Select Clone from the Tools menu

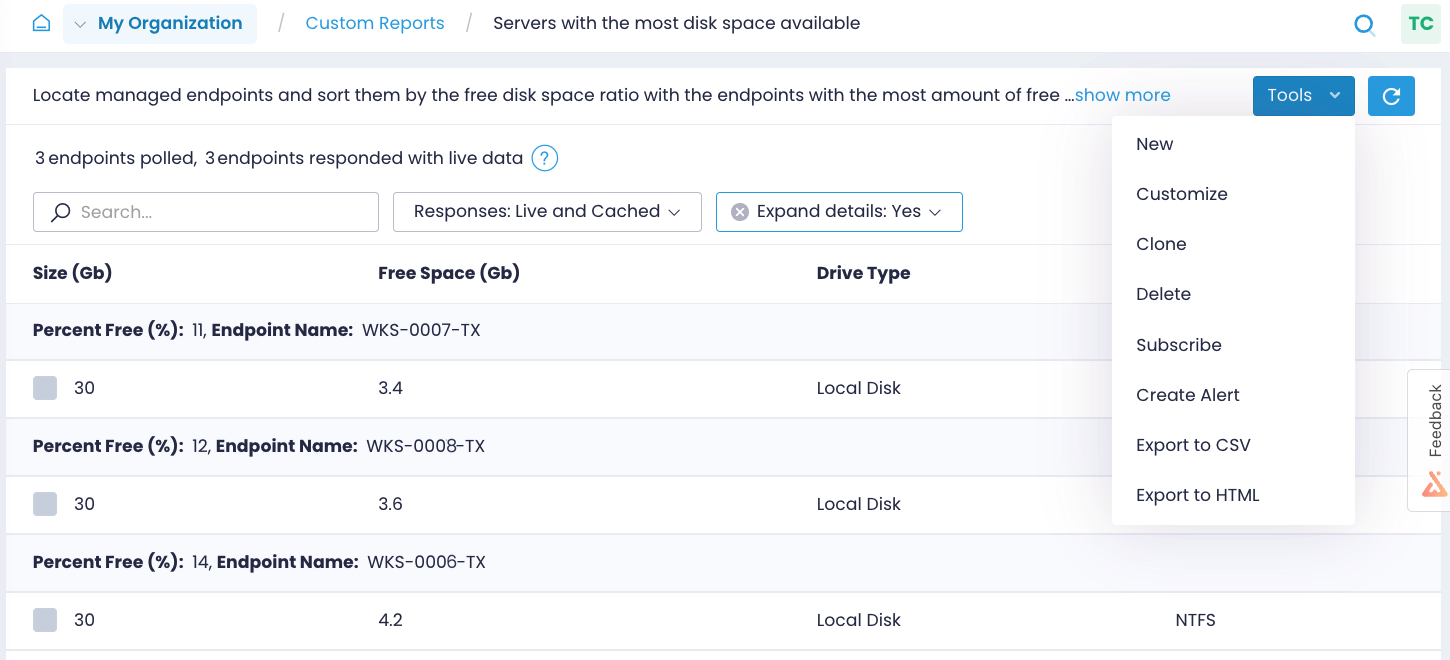[x=1161, y=244]
